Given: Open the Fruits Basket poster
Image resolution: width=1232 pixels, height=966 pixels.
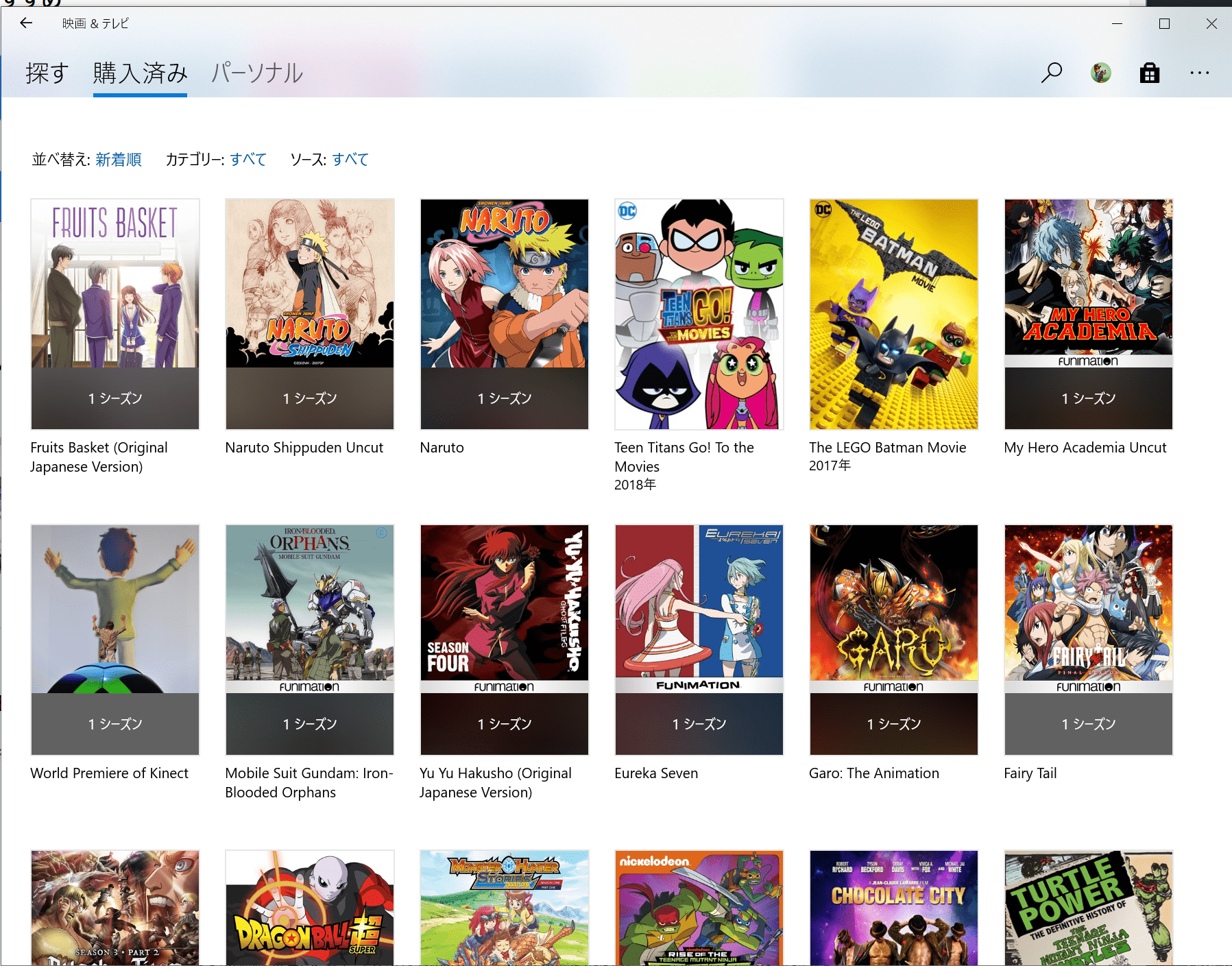Looking at the screenshot, I should tap(115, 314).
